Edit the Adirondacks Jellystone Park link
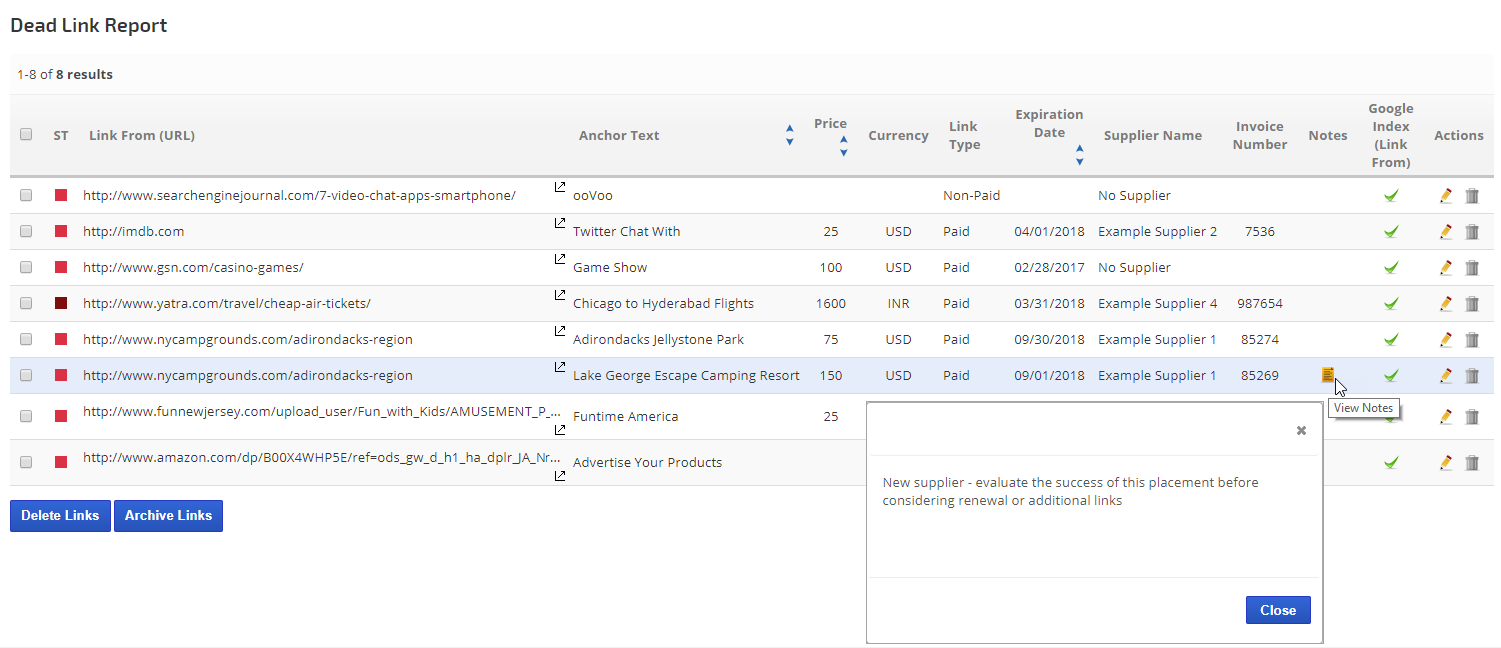Image resolution: width=1501 pixels, height=648 pixels. (x=1446, y=340)
